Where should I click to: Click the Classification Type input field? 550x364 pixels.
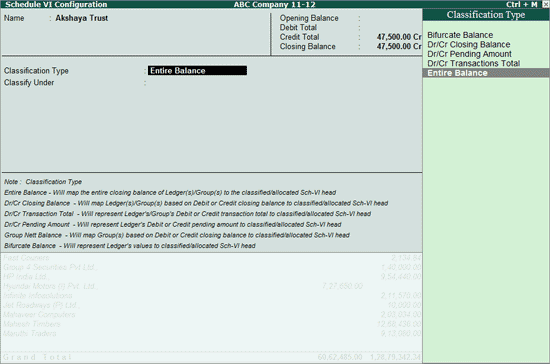click(197, 70)
